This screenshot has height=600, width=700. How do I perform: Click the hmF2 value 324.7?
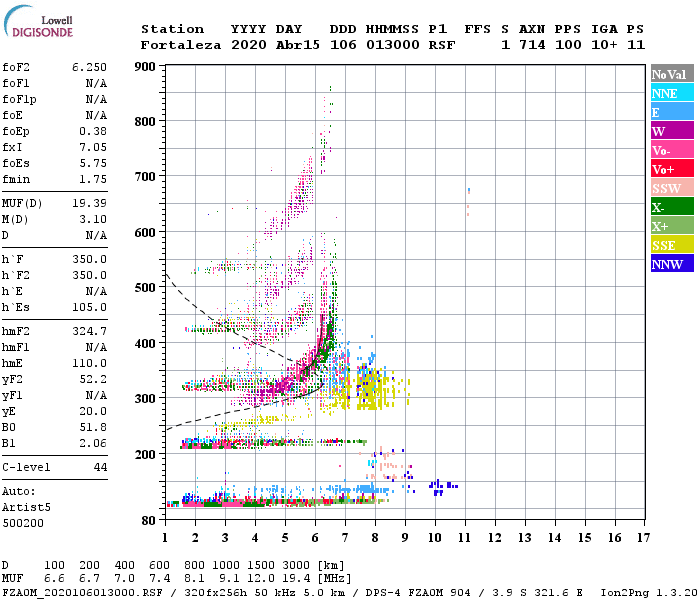pyautogui.click(x=89, y=331)
